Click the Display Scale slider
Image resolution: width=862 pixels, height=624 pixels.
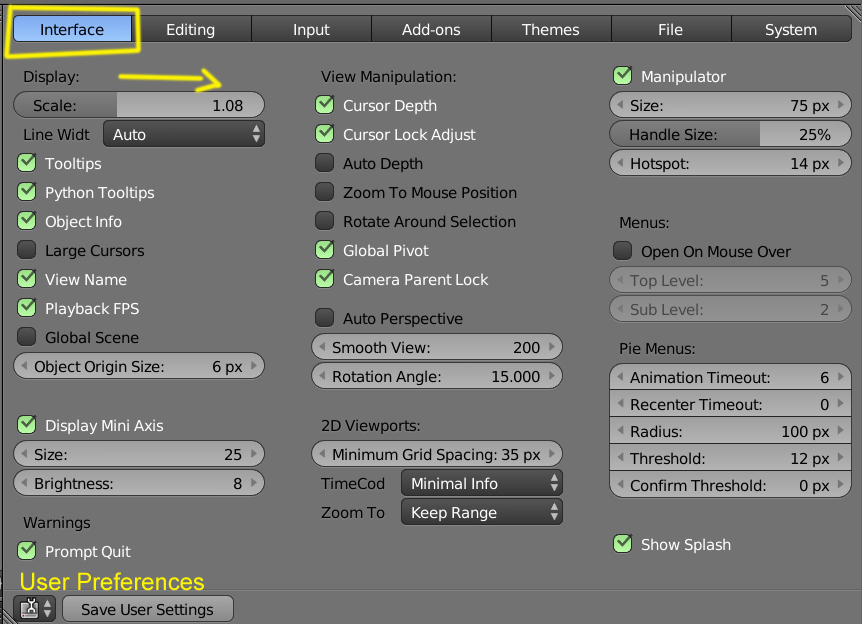click(x=138, y=105)
